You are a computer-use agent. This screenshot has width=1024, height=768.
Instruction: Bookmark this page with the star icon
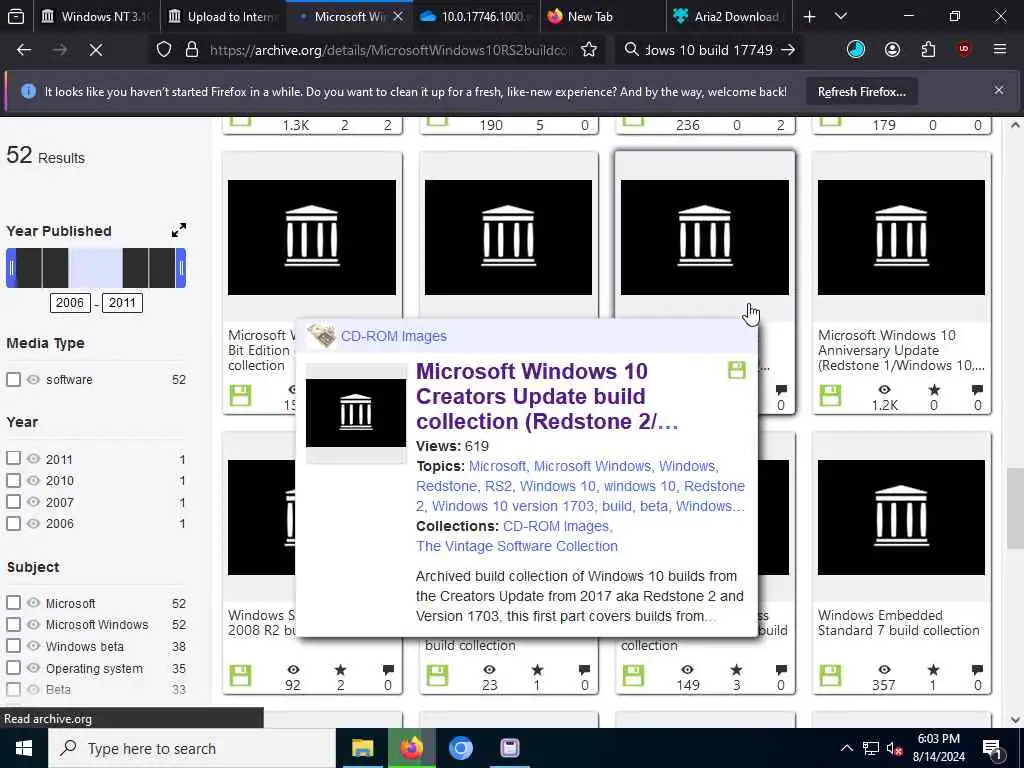coord(589,50)
